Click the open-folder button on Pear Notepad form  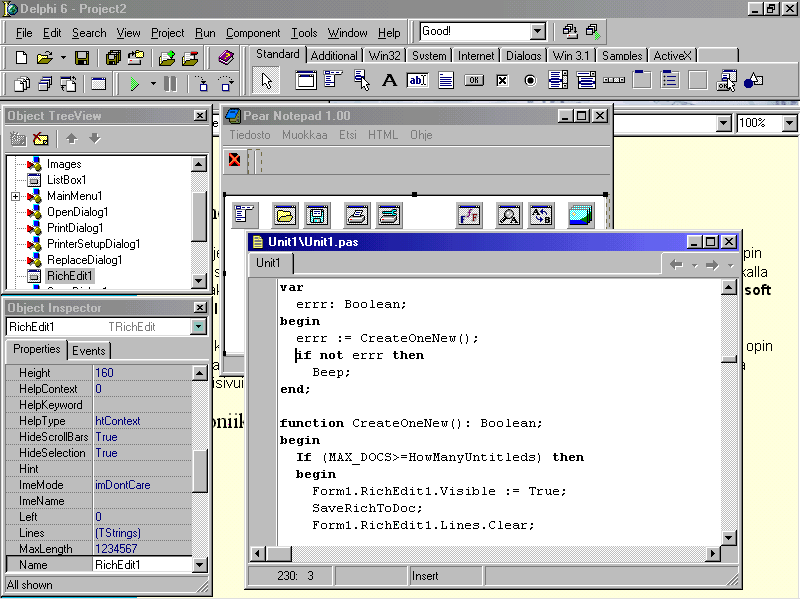pos(285,215)
